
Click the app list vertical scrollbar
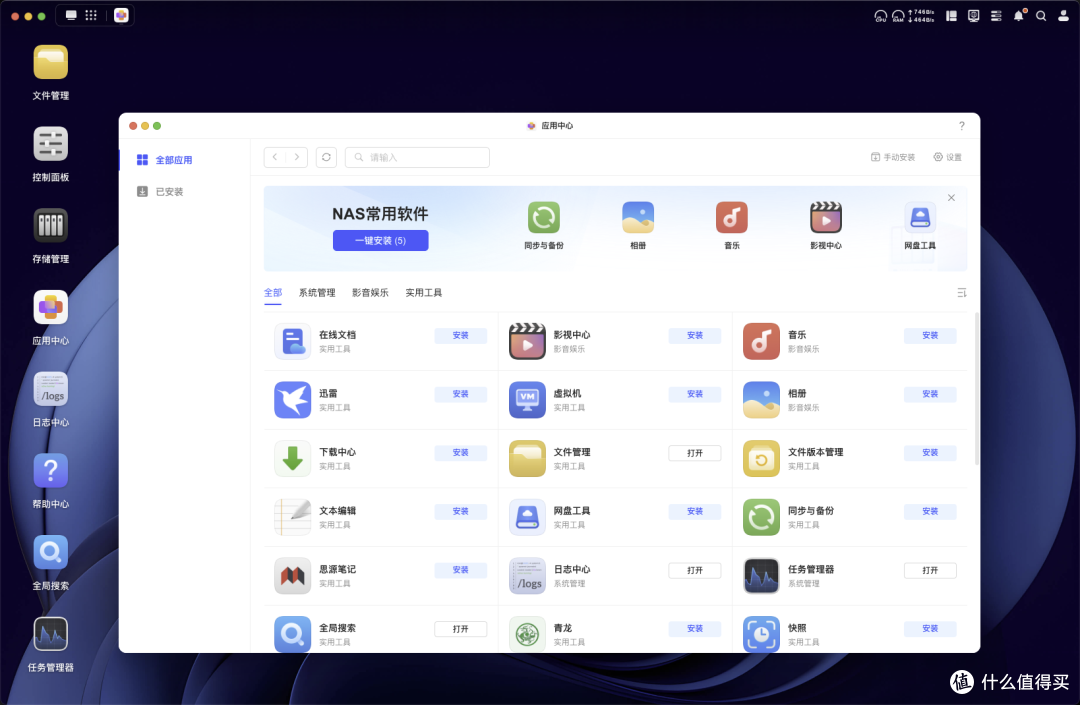[977, 389]
